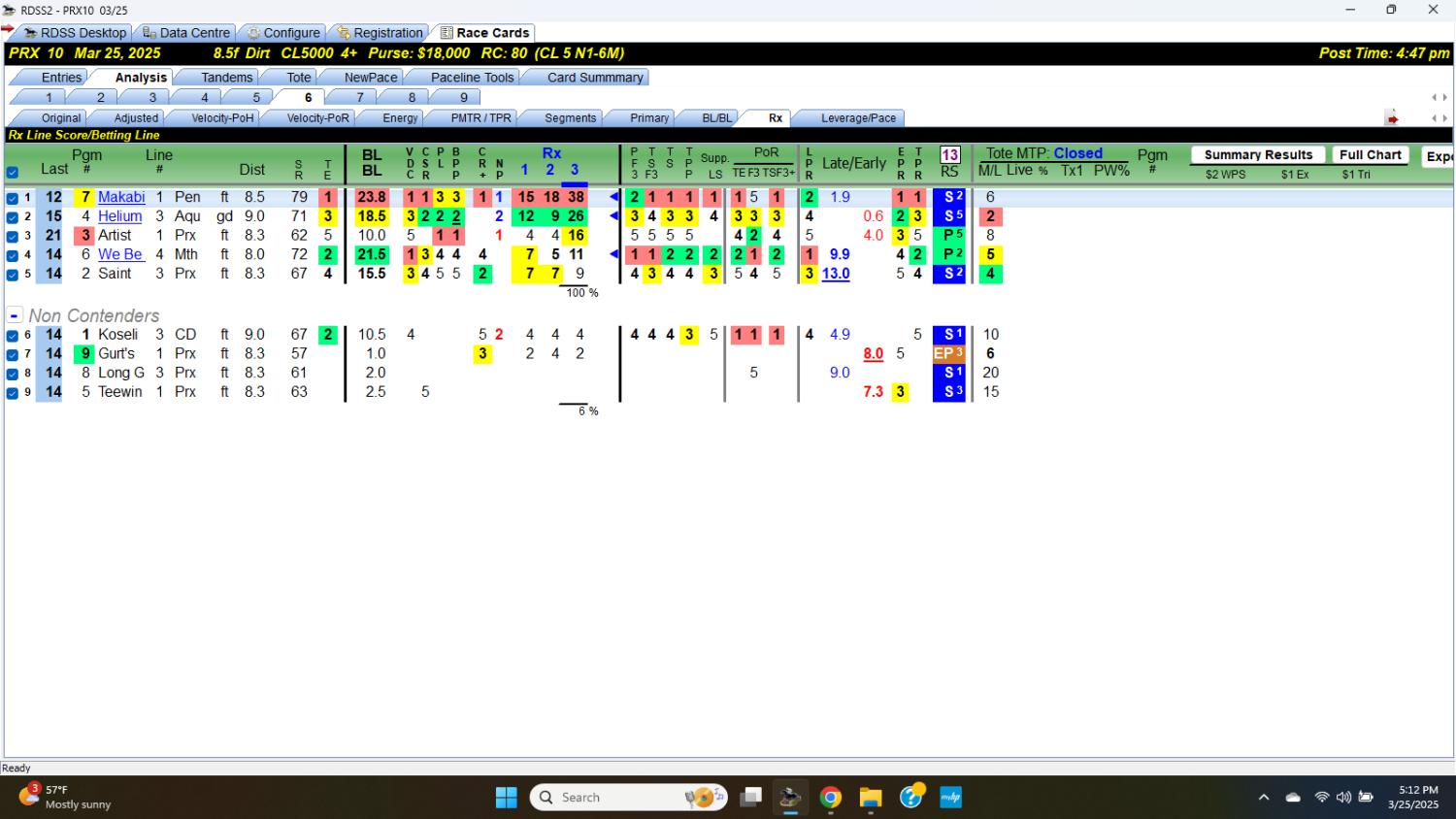The image size is (1456, 819).
Task: Show hidden system tray icons
Action: coord(1264,798)
